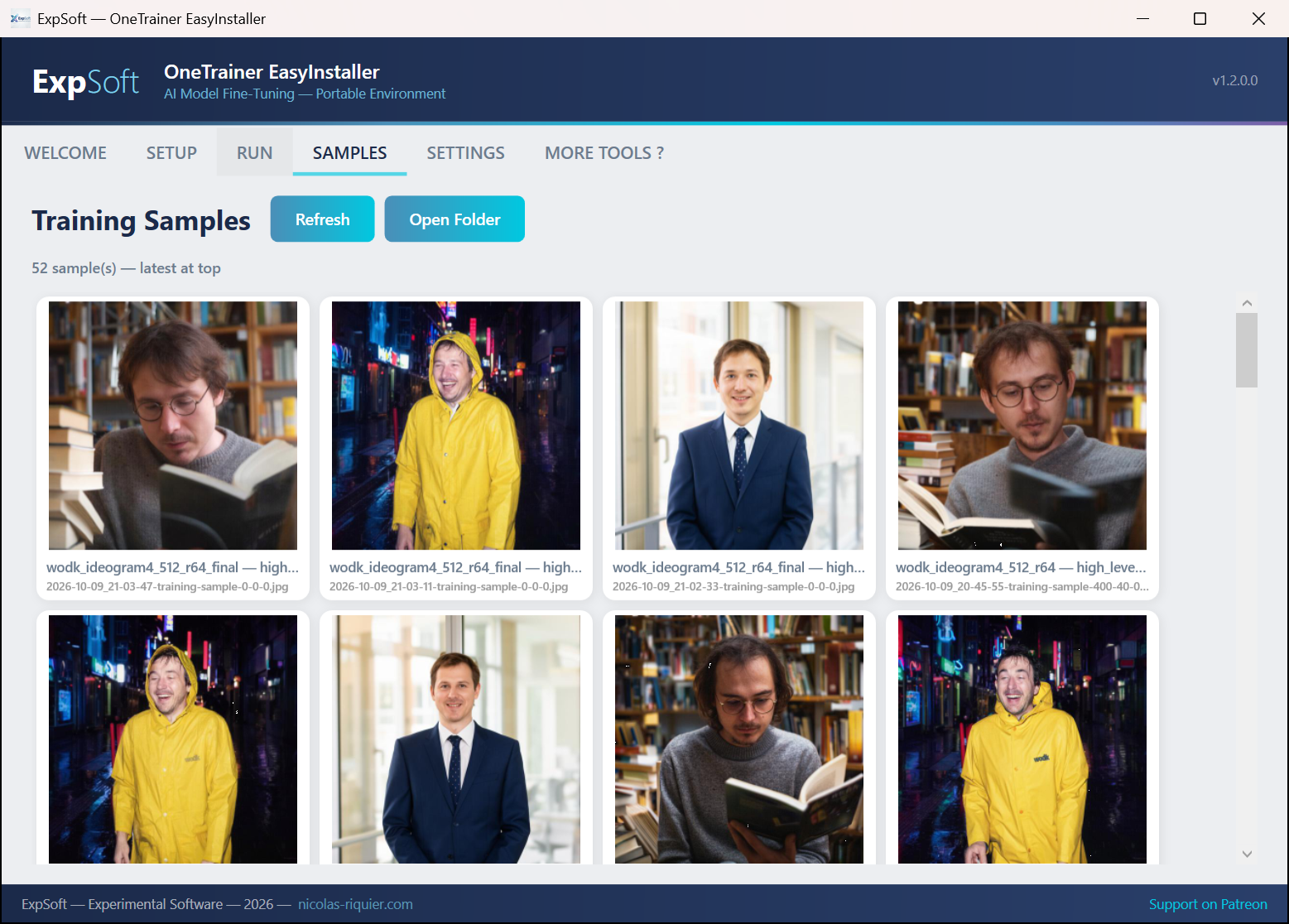Click the 52 sample(s) — latest at top text
This screenshot has height=924, width=1289.
point(127,268)
